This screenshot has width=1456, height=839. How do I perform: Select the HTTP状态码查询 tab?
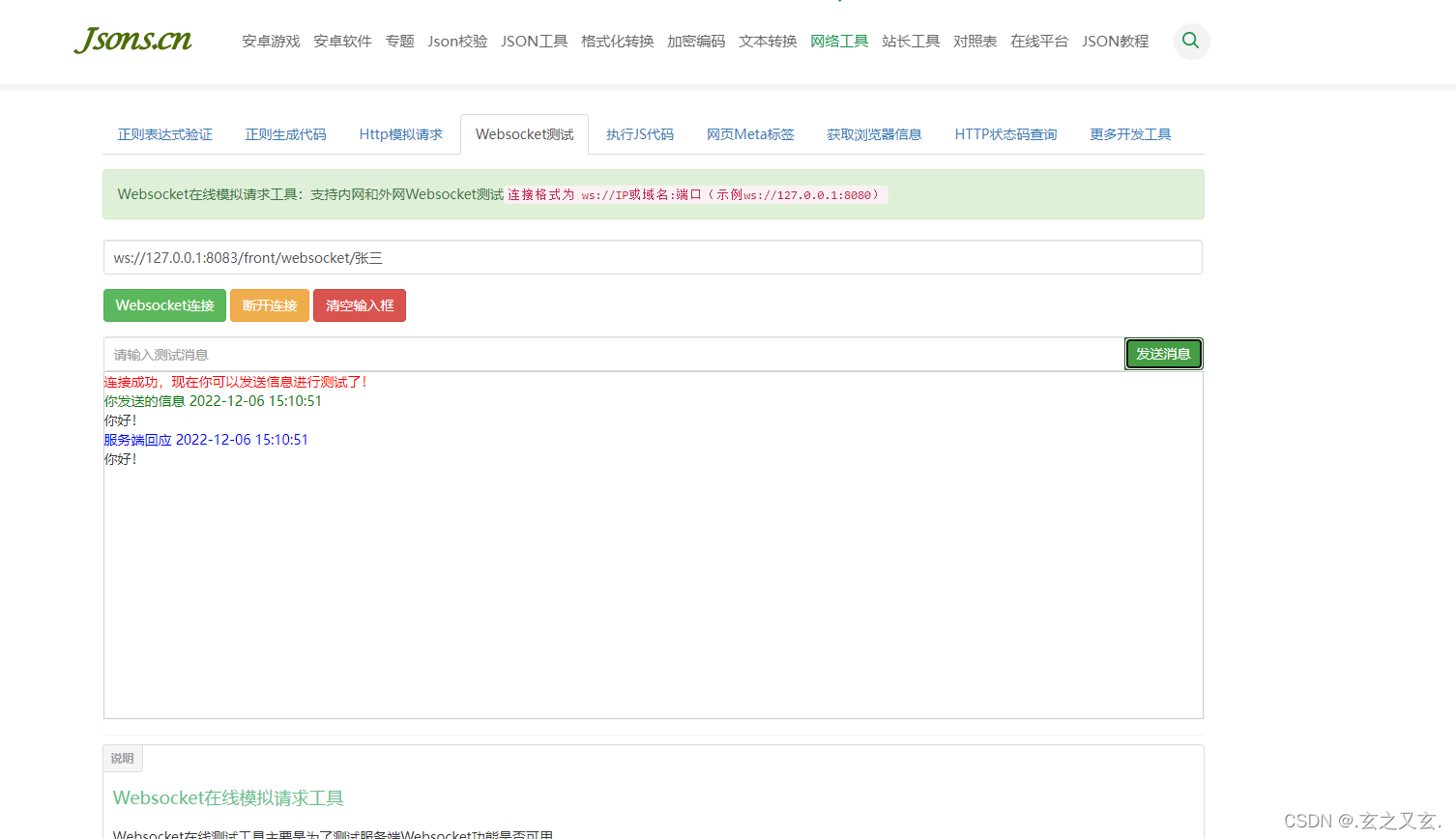1005,134
